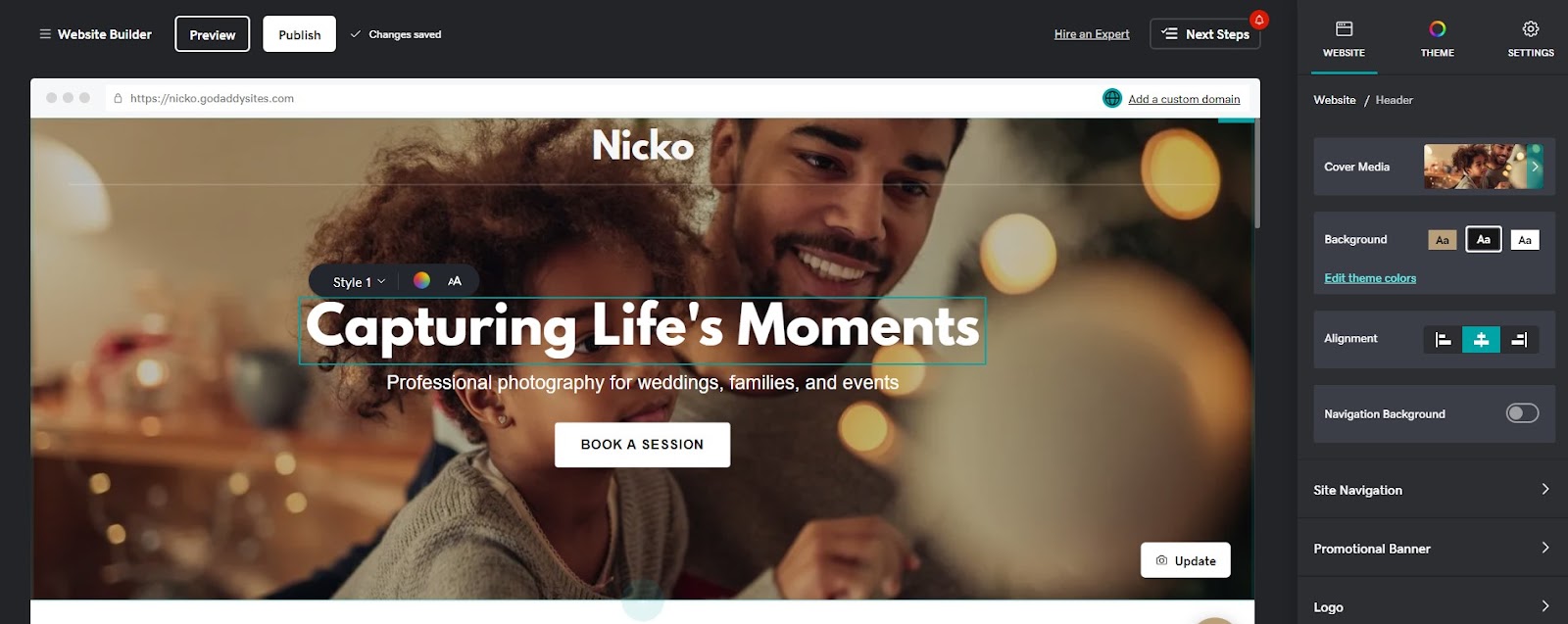Open the Edit theme colors link
Screen dimensions: 1568x624
[x=1370, y=278]
